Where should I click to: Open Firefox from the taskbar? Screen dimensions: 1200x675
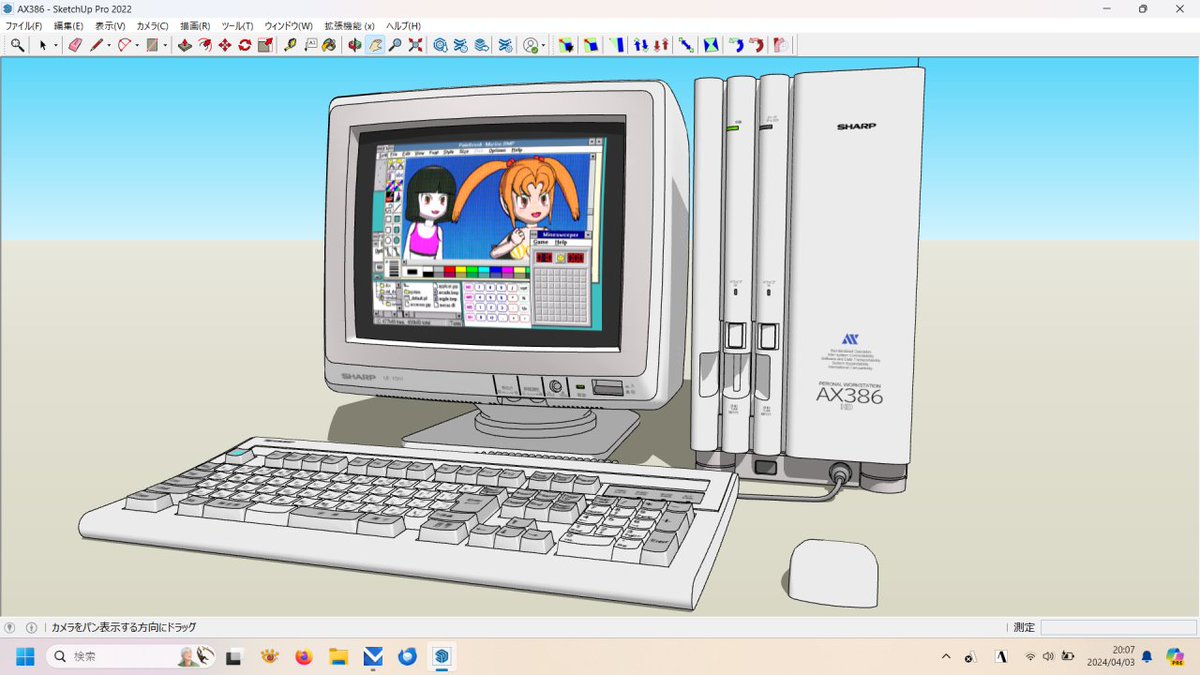tap(303, 657)
